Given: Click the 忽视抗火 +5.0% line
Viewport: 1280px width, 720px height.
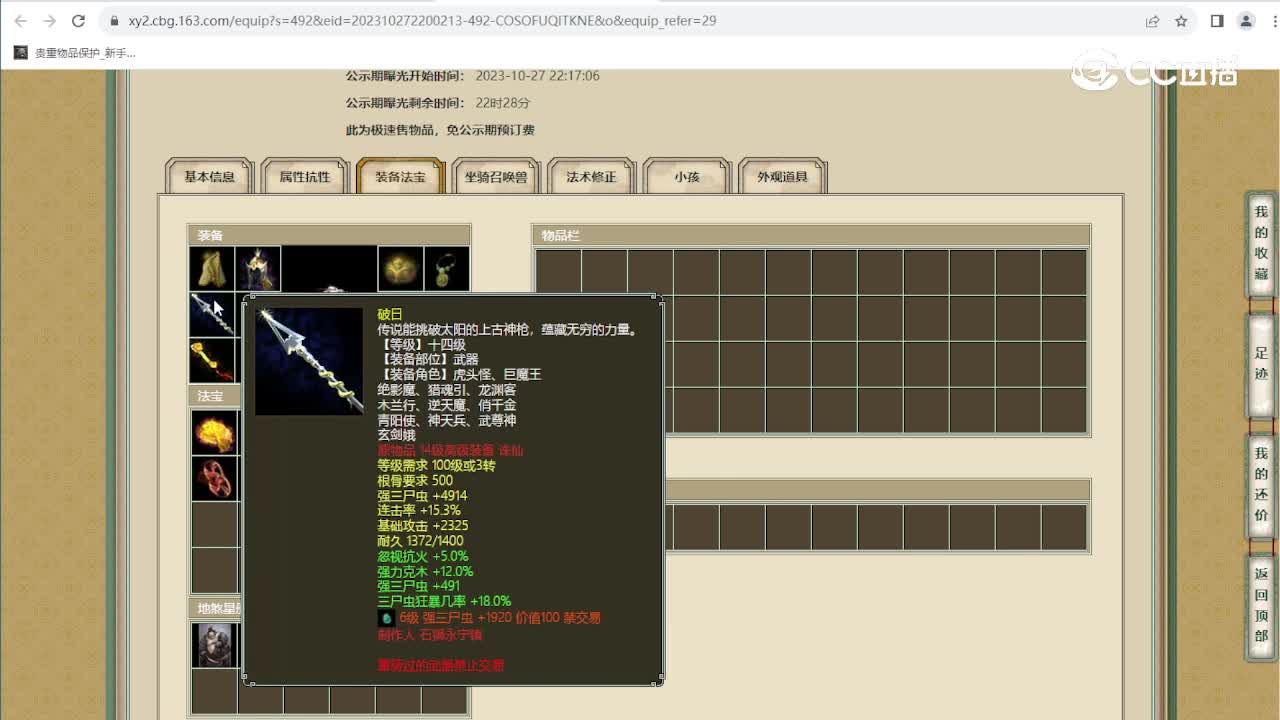Looking at the screenshot, I should coord(423,556).
